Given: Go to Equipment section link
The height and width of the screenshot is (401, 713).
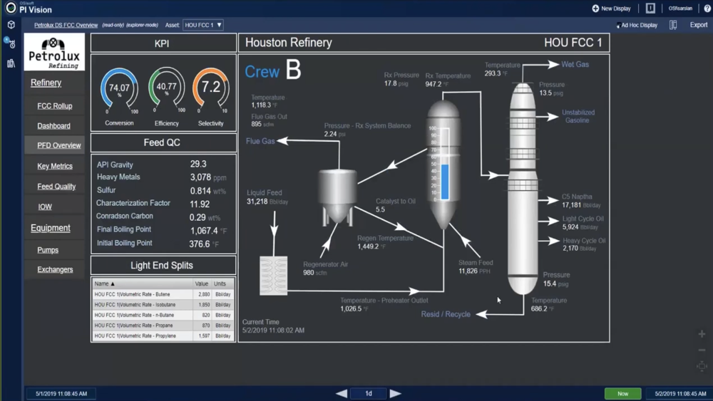Looking at the screenshot, I should pos(50,228).
